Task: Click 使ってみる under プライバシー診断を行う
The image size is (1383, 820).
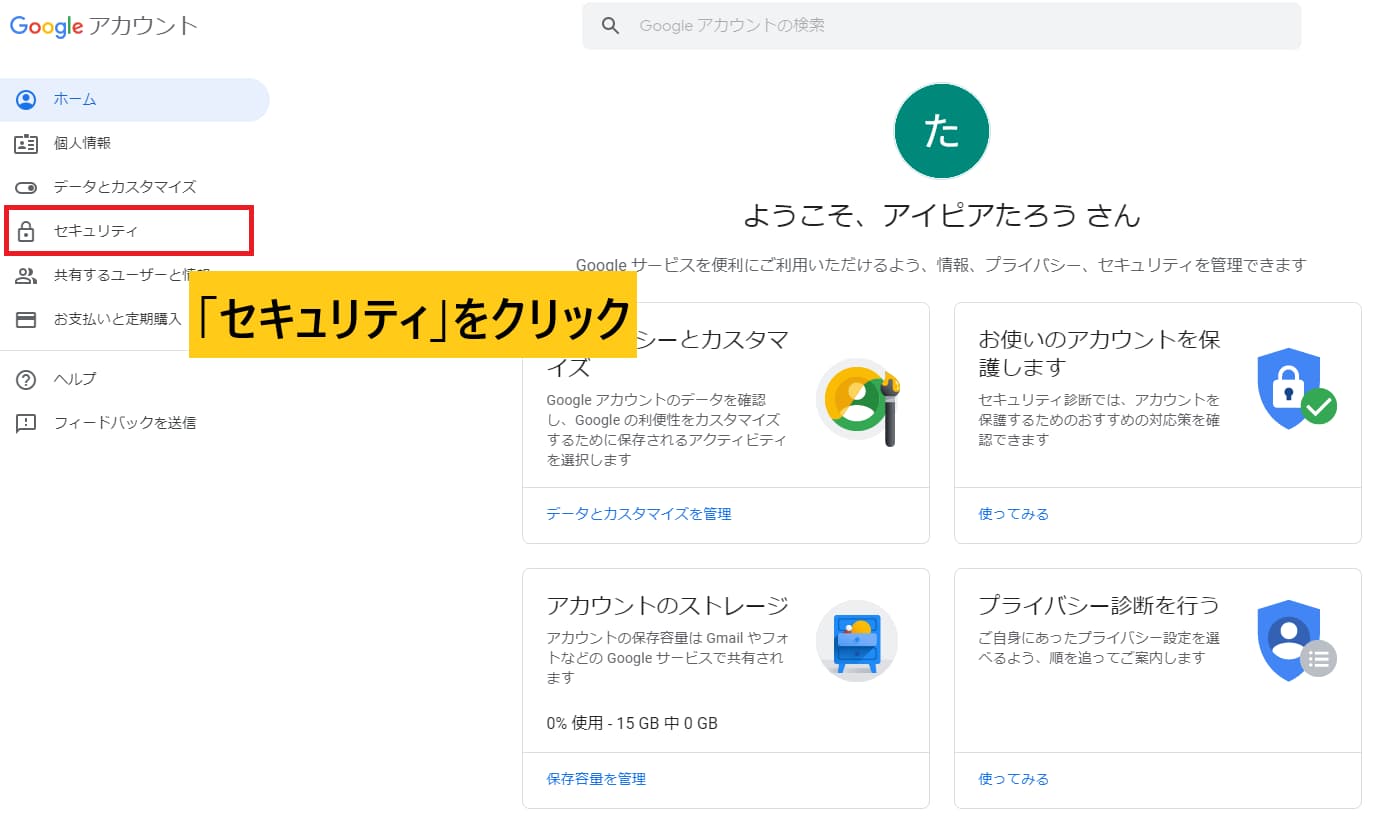Action: pyautogui.click(x=1013, y=779)
